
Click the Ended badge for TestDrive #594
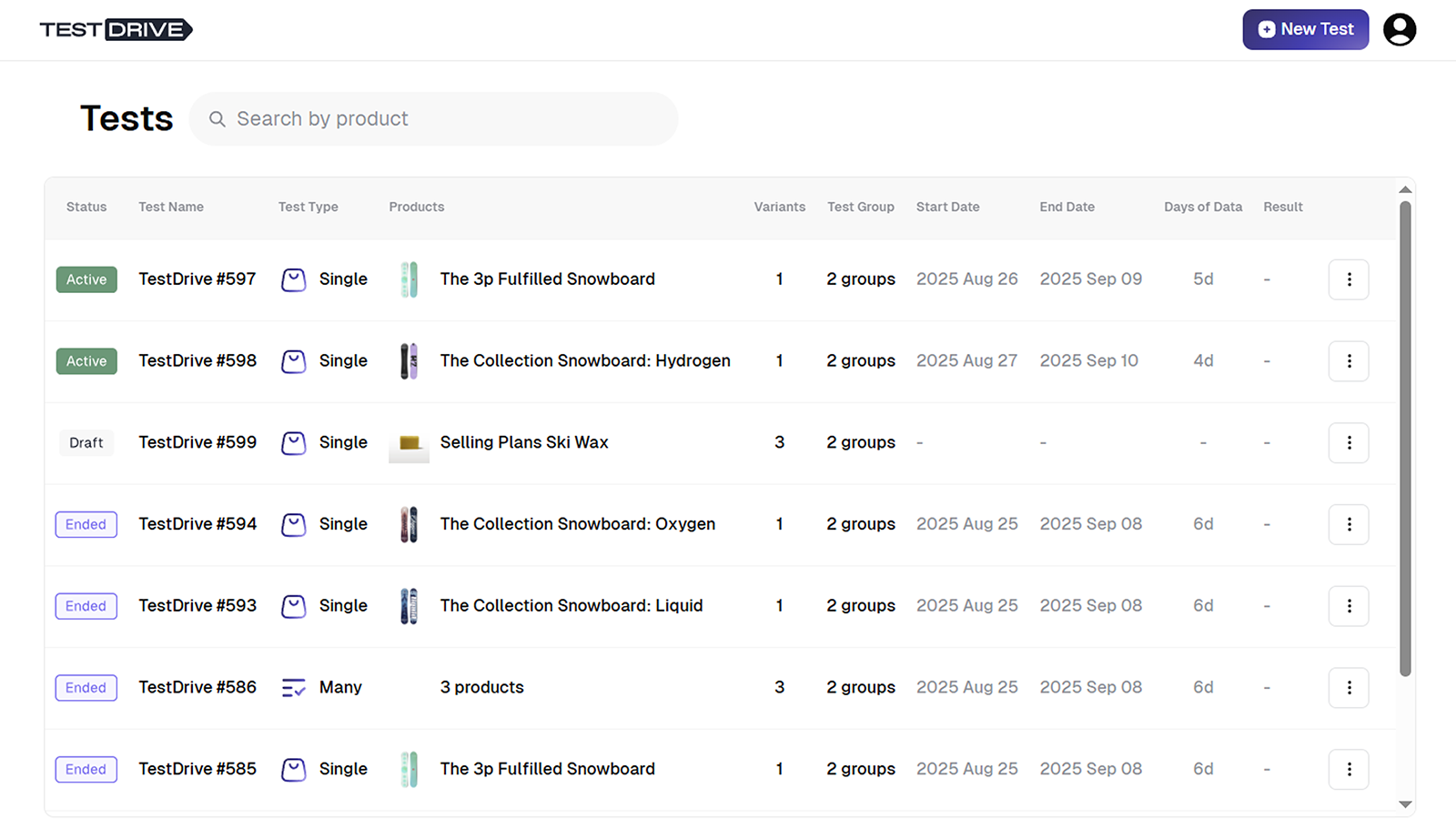(x=86, y=524)
